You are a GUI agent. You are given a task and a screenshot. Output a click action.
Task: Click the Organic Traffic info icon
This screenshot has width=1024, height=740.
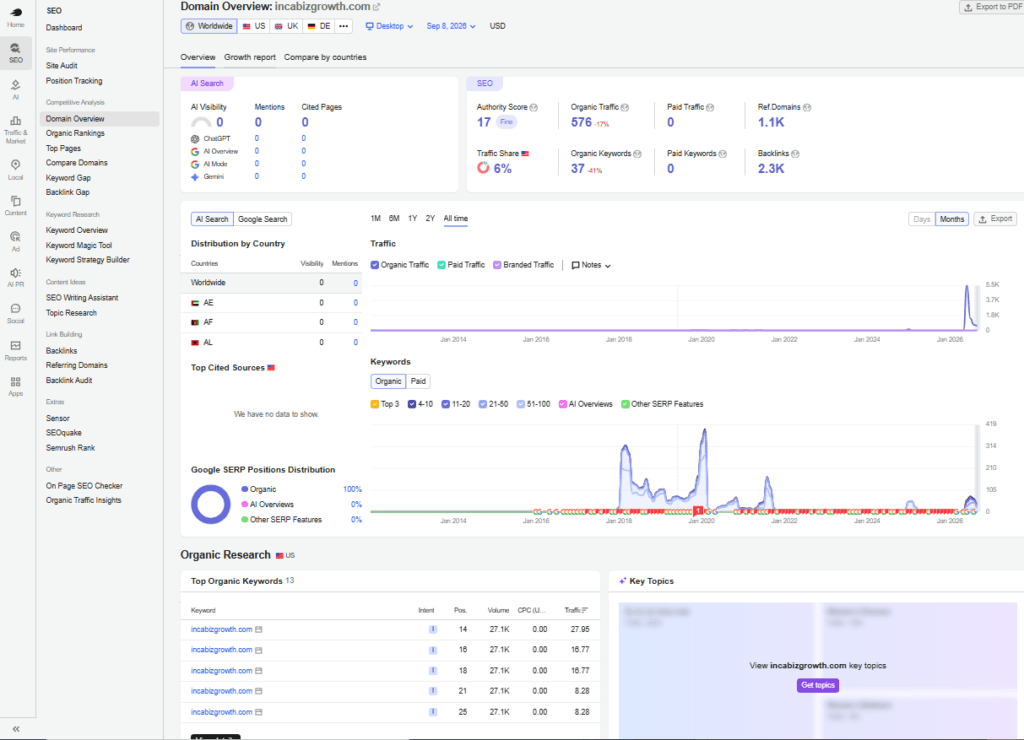click(625, 107)
